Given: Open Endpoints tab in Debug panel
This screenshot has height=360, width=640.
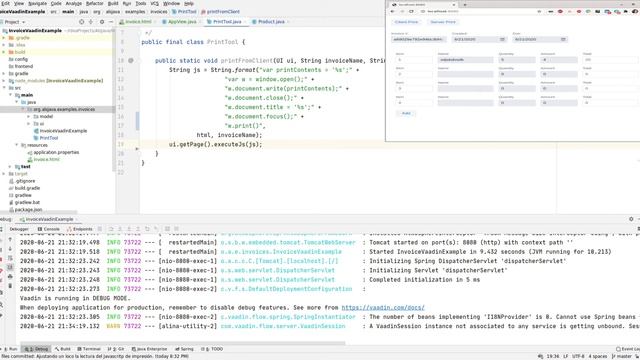Looking at the screenshot, I should 80,229.
